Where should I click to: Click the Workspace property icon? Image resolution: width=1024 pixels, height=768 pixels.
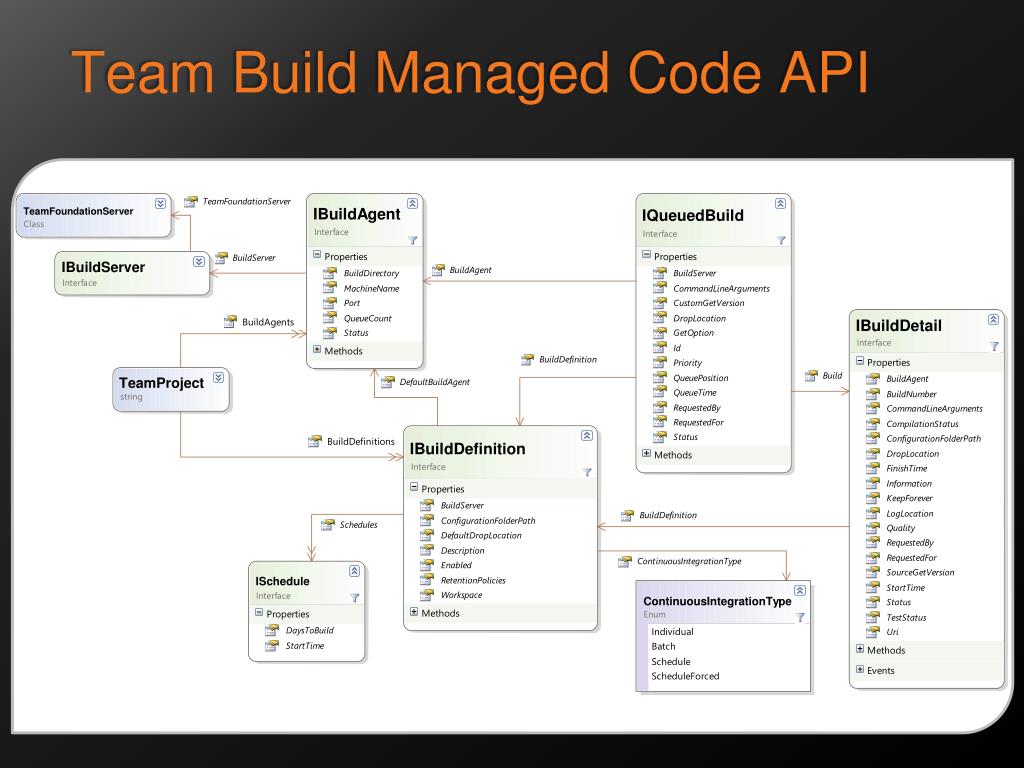pyautogui.click(x=427, y=594)
